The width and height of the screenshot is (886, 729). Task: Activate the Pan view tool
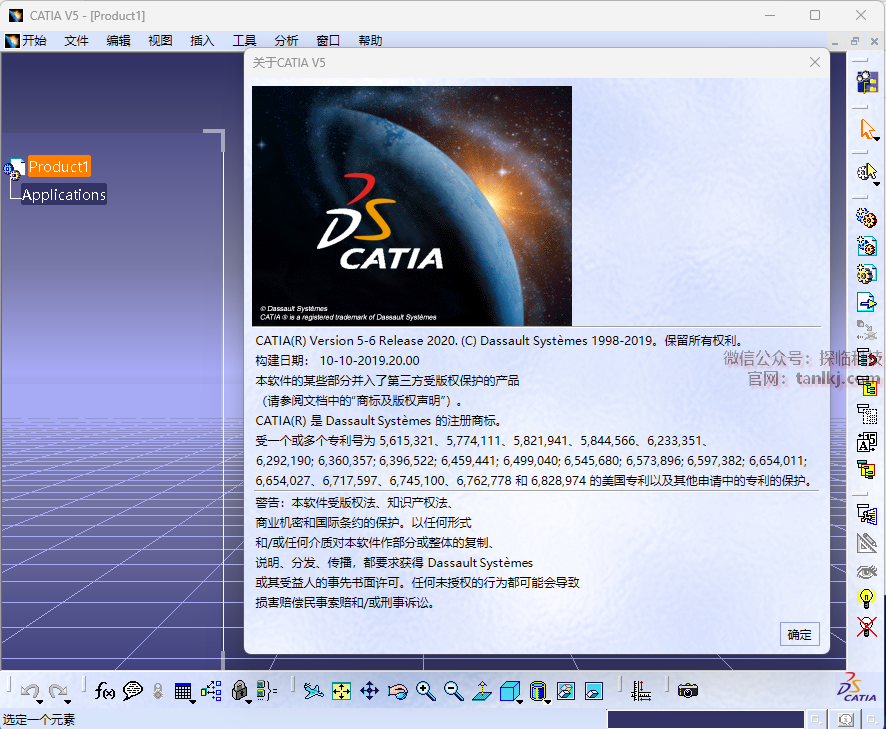(x=369, y=690)
